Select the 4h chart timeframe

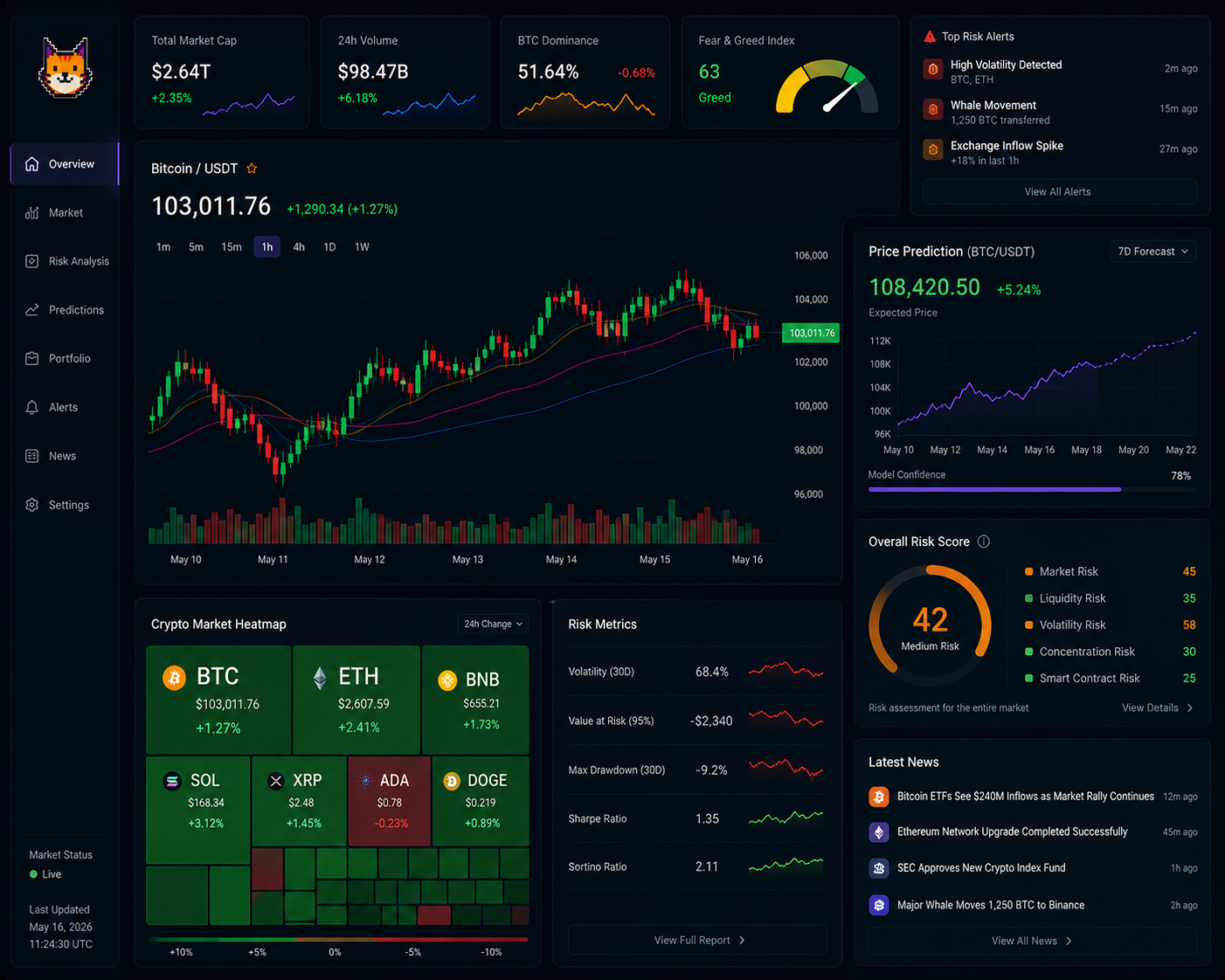[299, 247]
